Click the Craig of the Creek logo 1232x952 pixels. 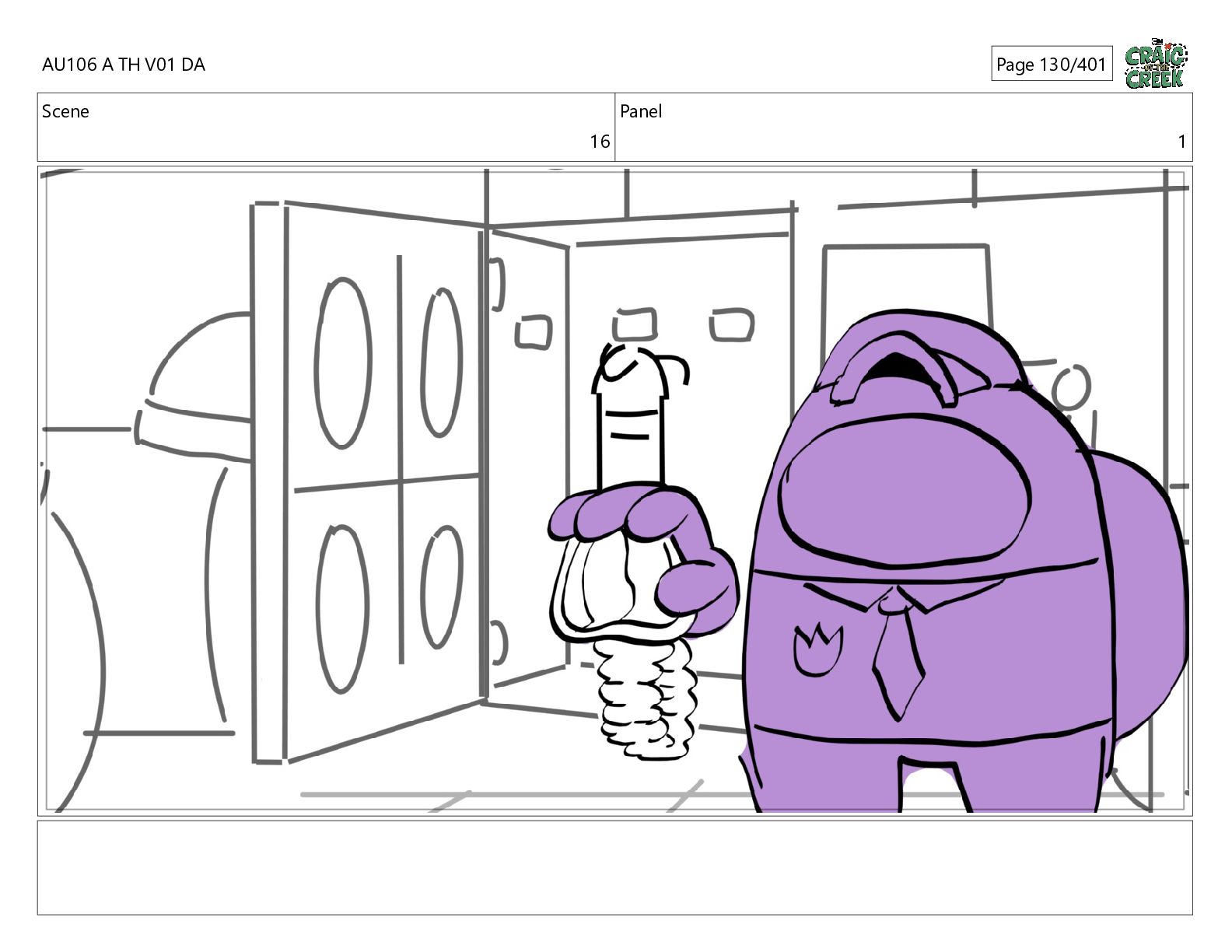click(x=1156, y=65)
